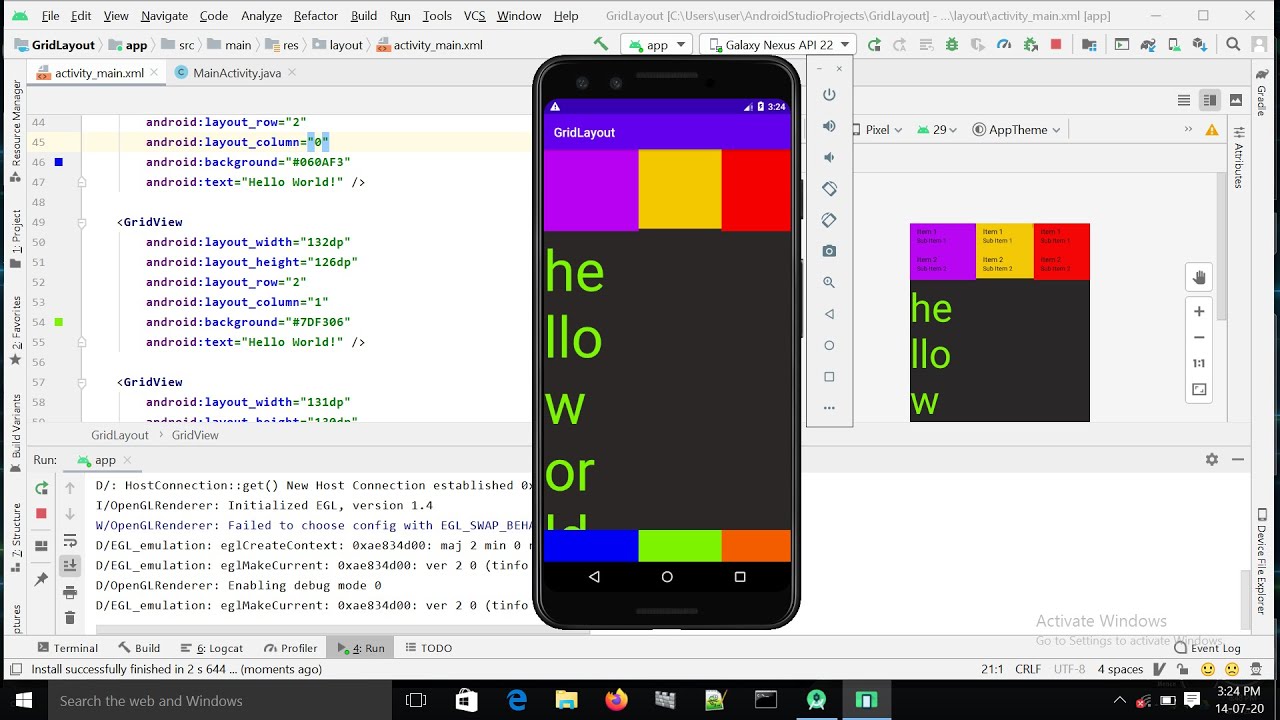Click the emulator power button

[x=829, y=95]
